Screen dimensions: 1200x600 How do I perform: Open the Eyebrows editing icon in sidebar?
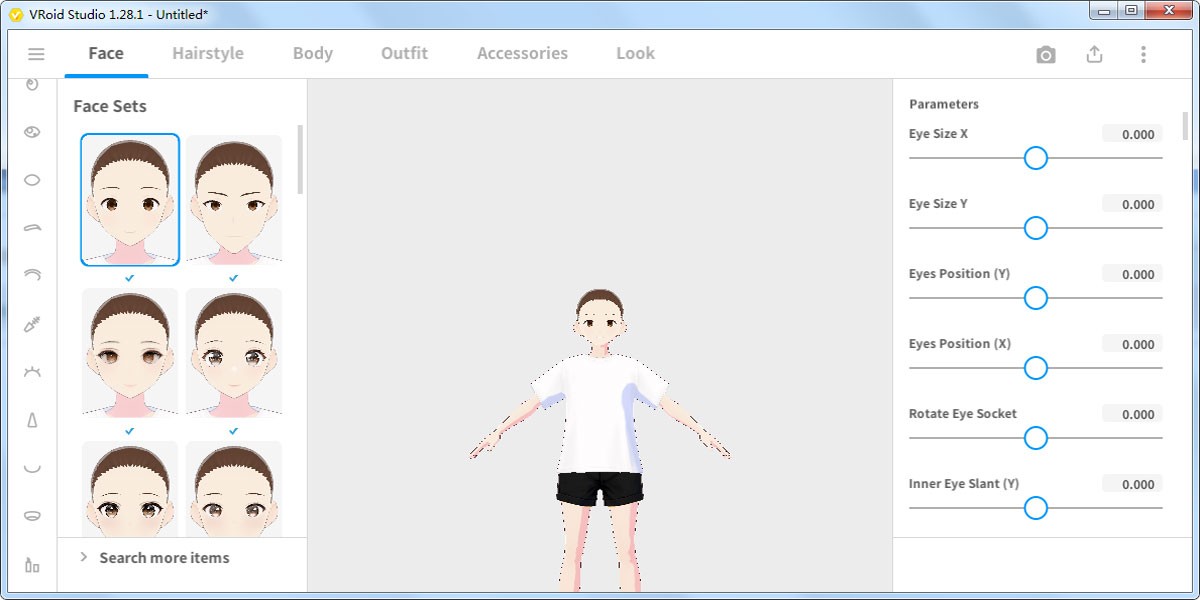[x=31, y=227]
